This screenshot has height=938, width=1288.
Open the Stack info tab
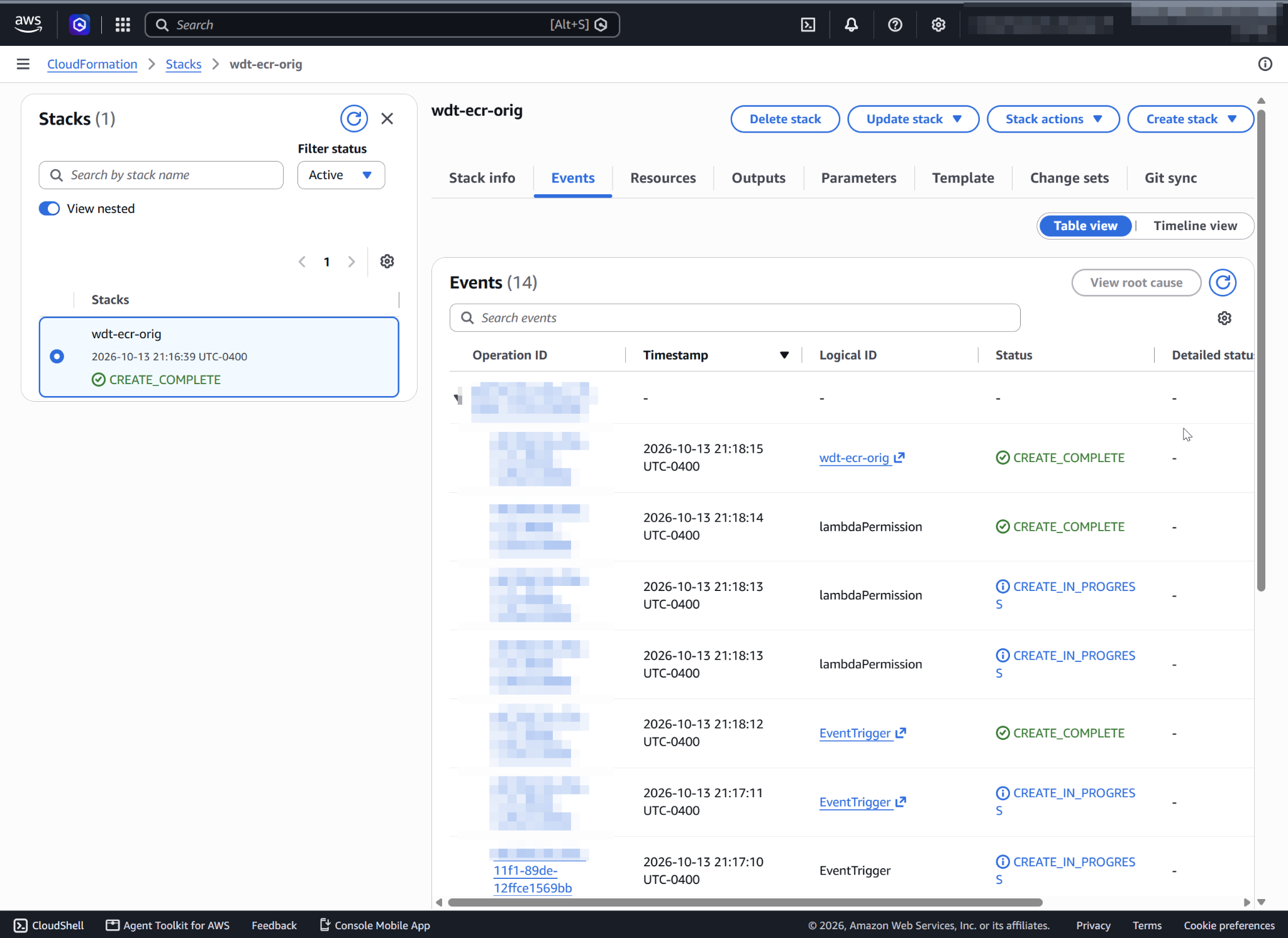pyautogui.click(x=482, y=178)
